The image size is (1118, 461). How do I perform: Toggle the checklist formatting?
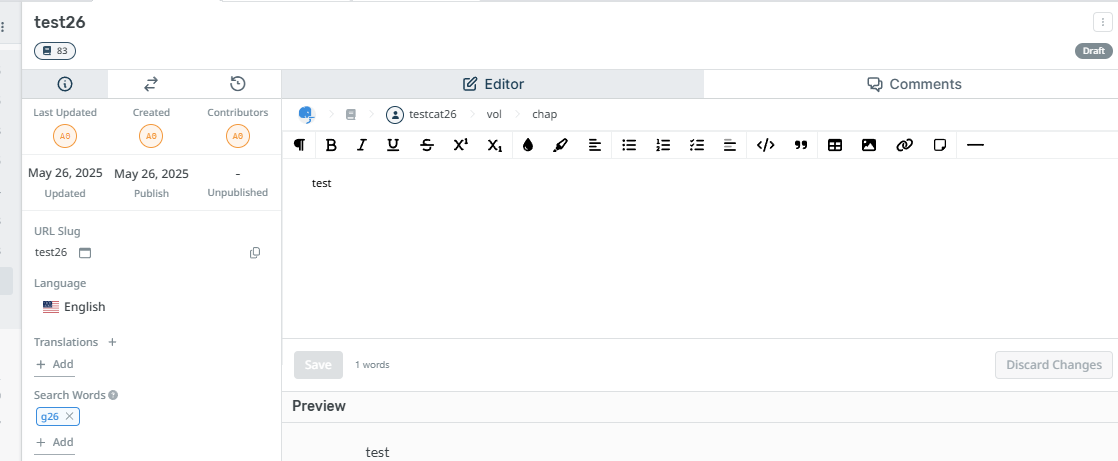point(697,145)
